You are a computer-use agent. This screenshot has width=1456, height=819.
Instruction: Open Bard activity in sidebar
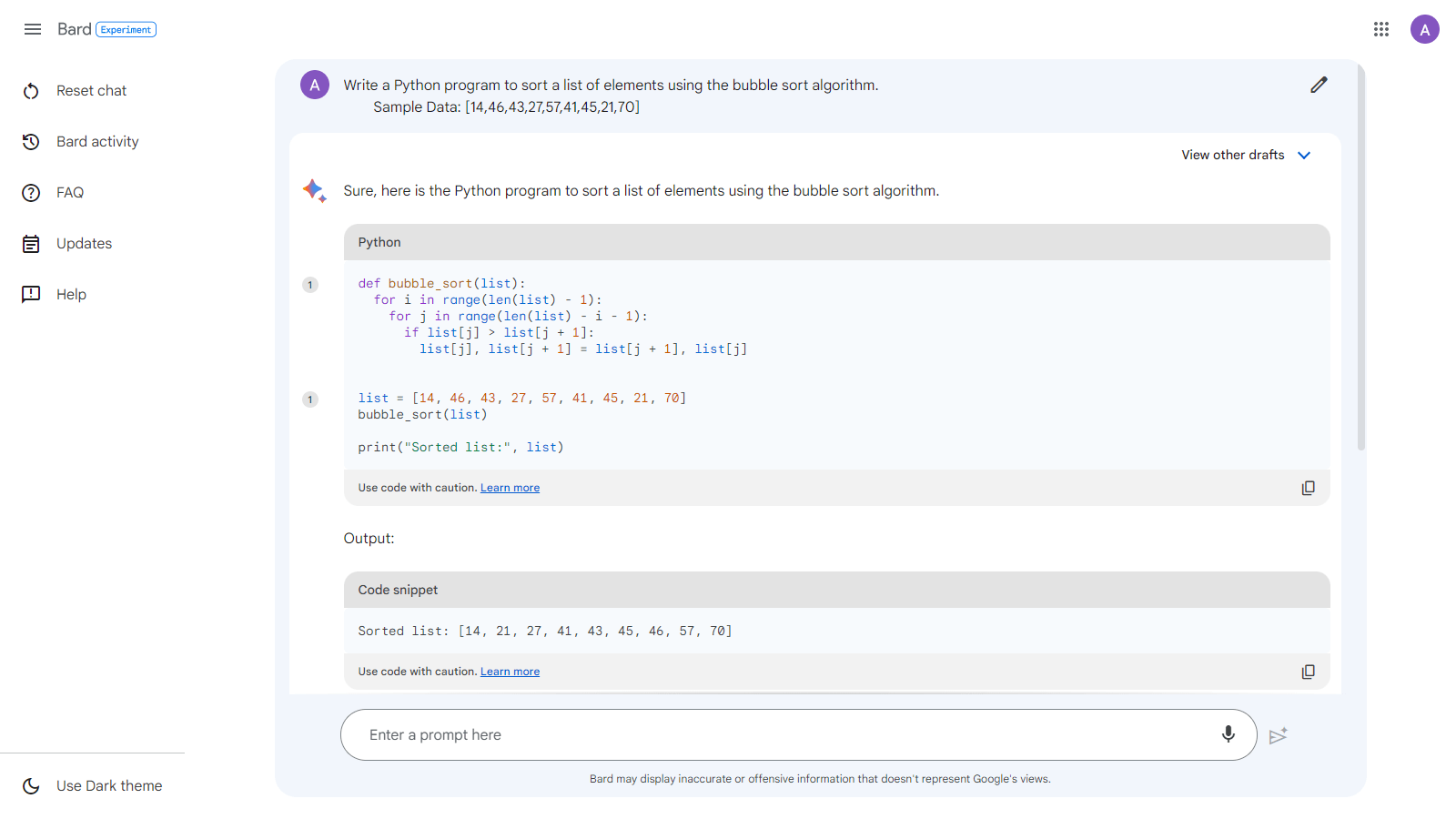(x=97, y=142)
